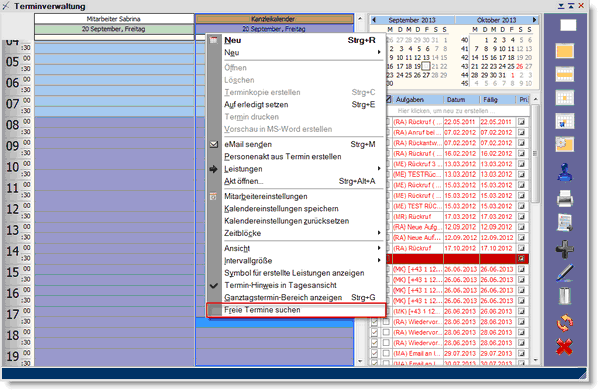599x391 pixels.
Task: Go to previous month in mini calendar
Action: coord(374,20)
